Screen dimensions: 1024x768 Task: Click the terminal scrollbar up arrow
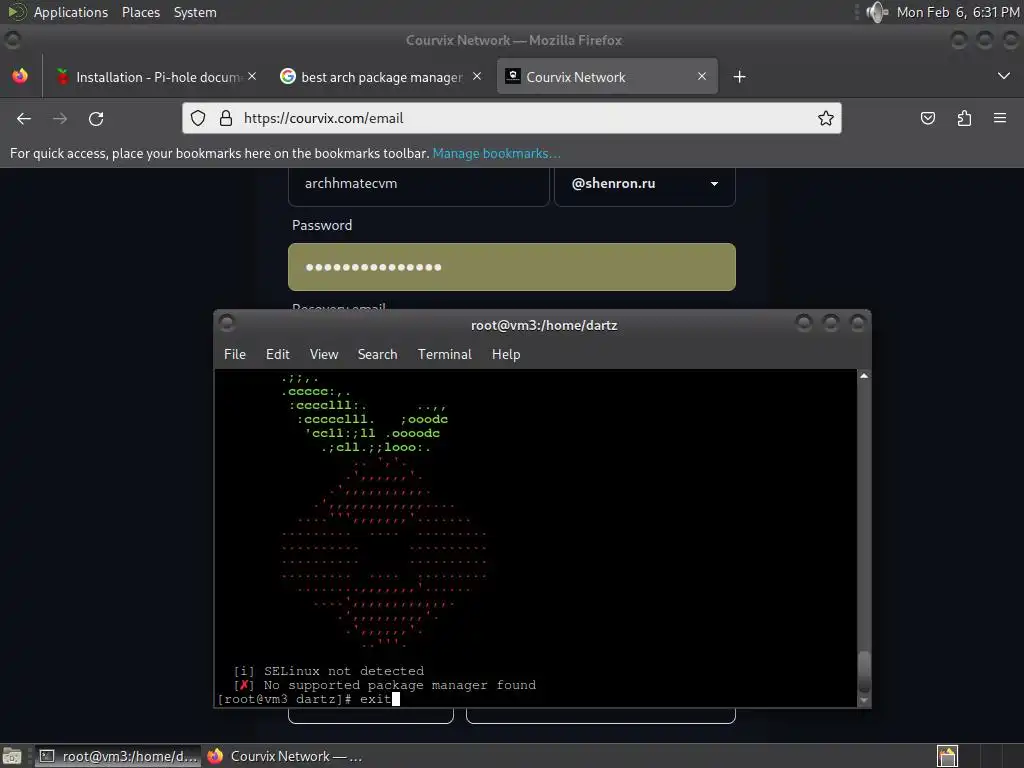click(x=864, y=376)
